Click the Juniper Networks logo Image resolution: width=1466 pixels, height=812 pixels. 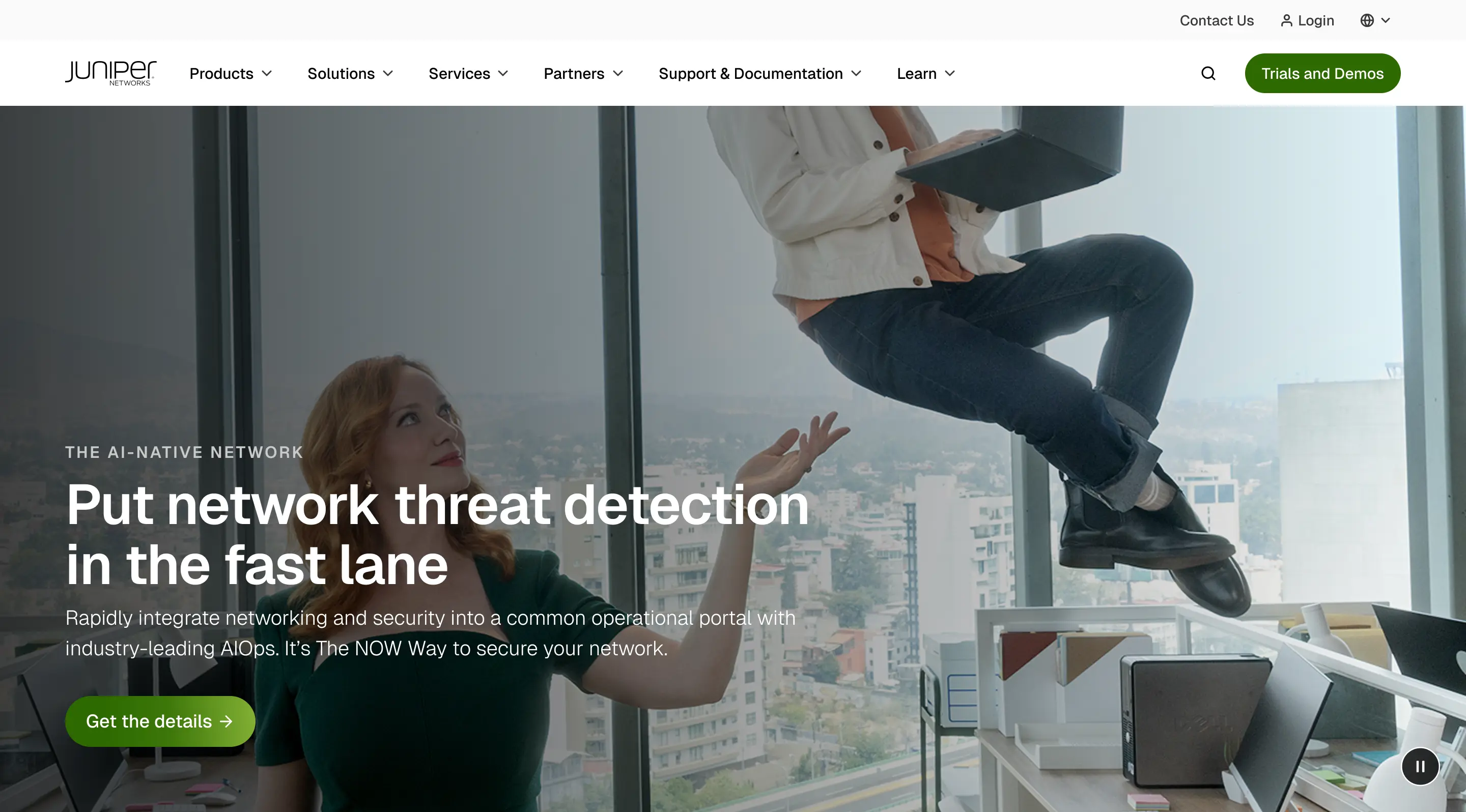(110, 73)
